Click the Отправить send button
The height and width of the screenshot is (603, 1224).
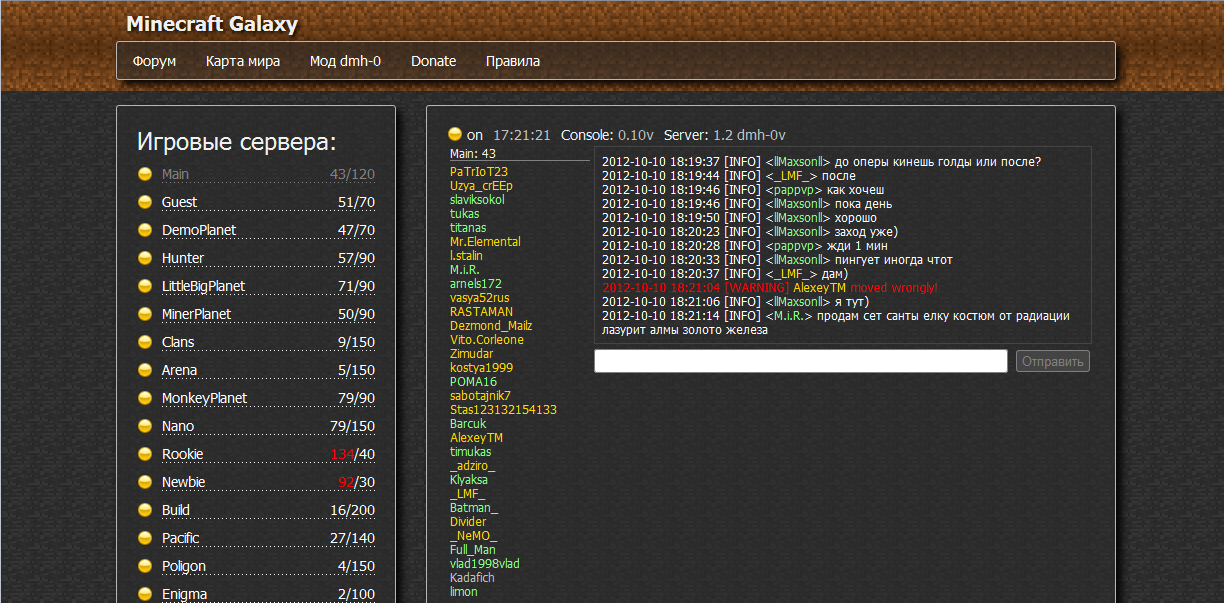pos(1053,361)
